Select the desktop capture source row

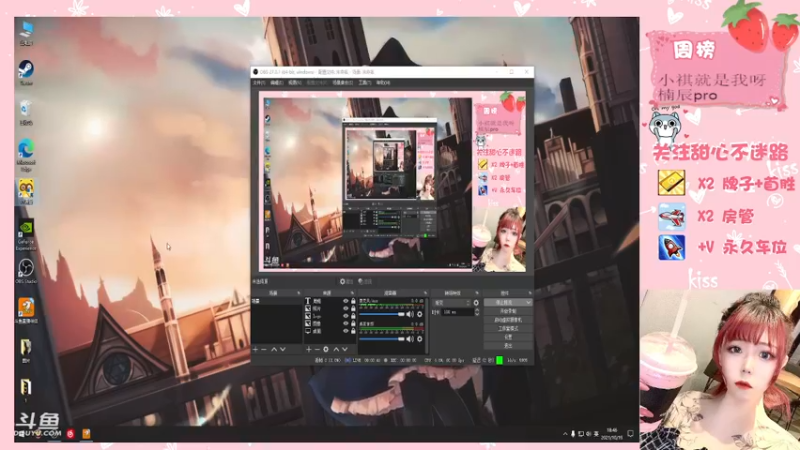point(330,331)
